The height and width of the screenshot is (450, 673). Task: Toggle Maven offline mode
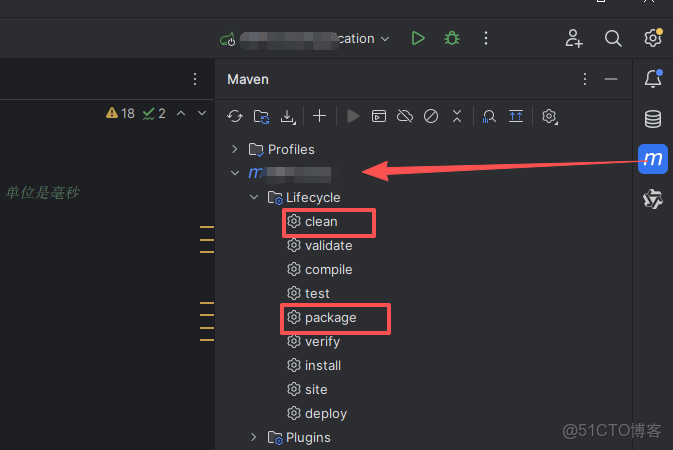tap(405, 116)
